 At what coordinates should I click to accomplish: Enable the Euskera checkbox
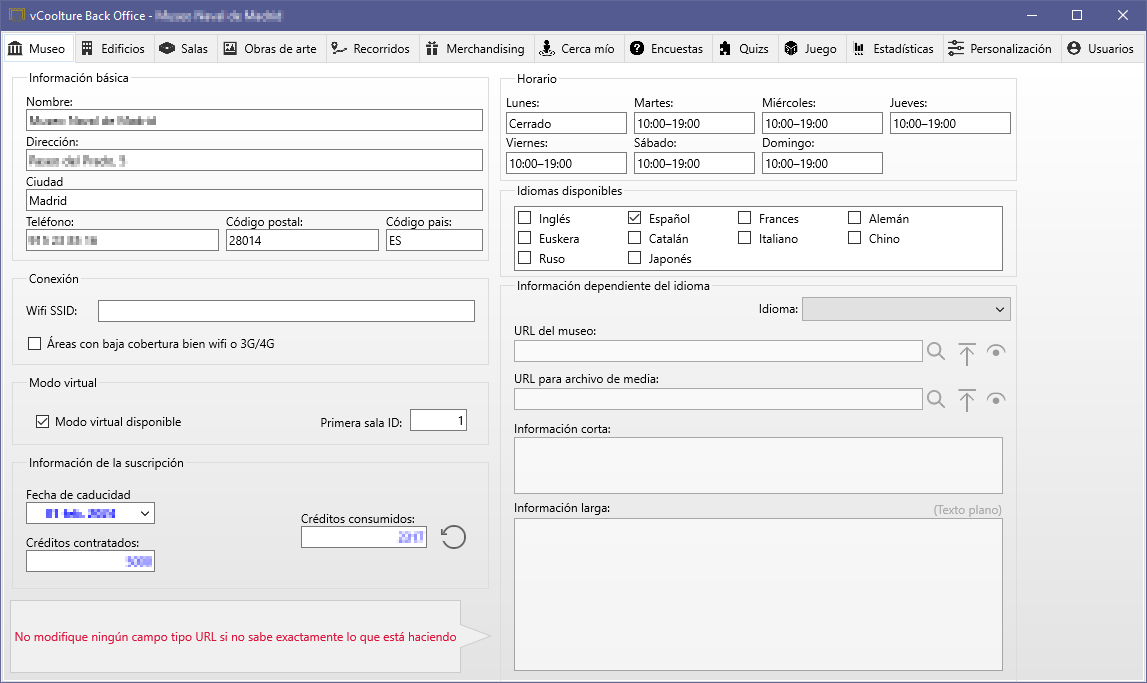click(x=524, y=238)
